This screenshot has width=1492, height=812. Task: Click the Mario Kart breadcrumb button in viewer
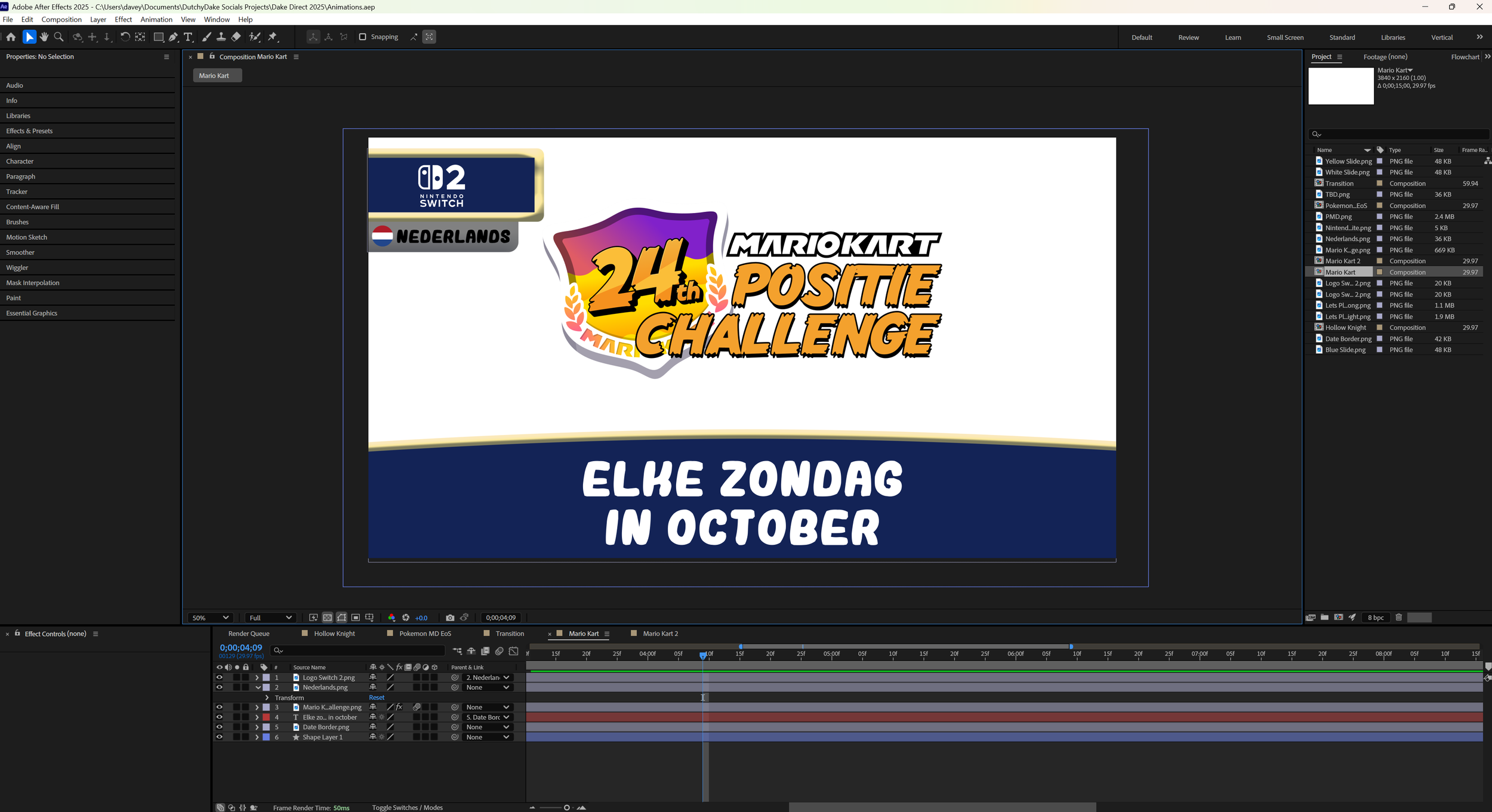point(217,76)
